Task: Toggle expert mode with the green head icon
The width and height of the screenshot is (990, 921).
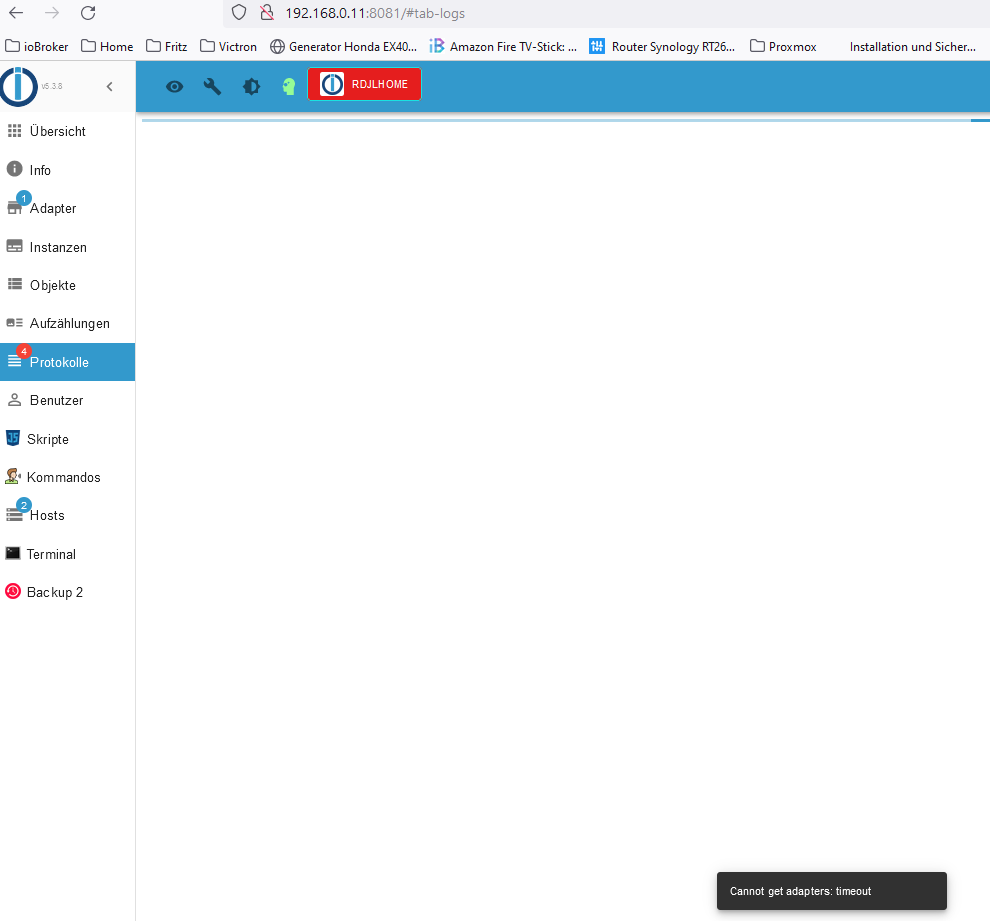Action: pos(289,86)
